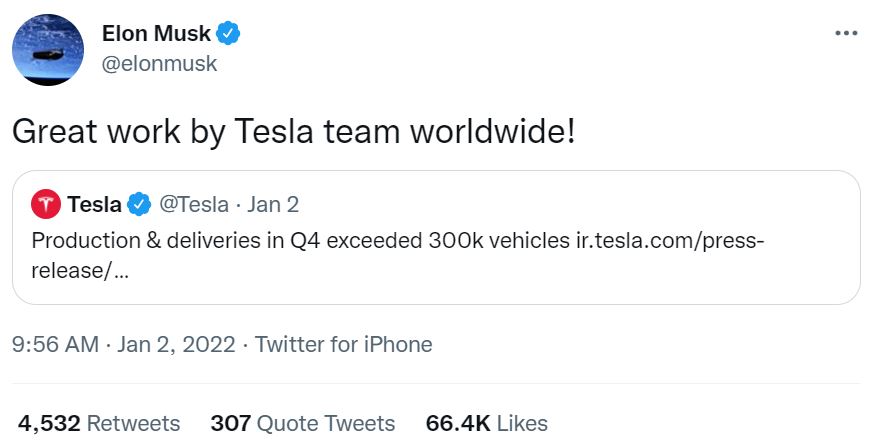Image resolution: width=874 pixels, height=446 pixels.
Task: Open the @Tesla handle in quoted tweet
Action: [x=195, y=205]
